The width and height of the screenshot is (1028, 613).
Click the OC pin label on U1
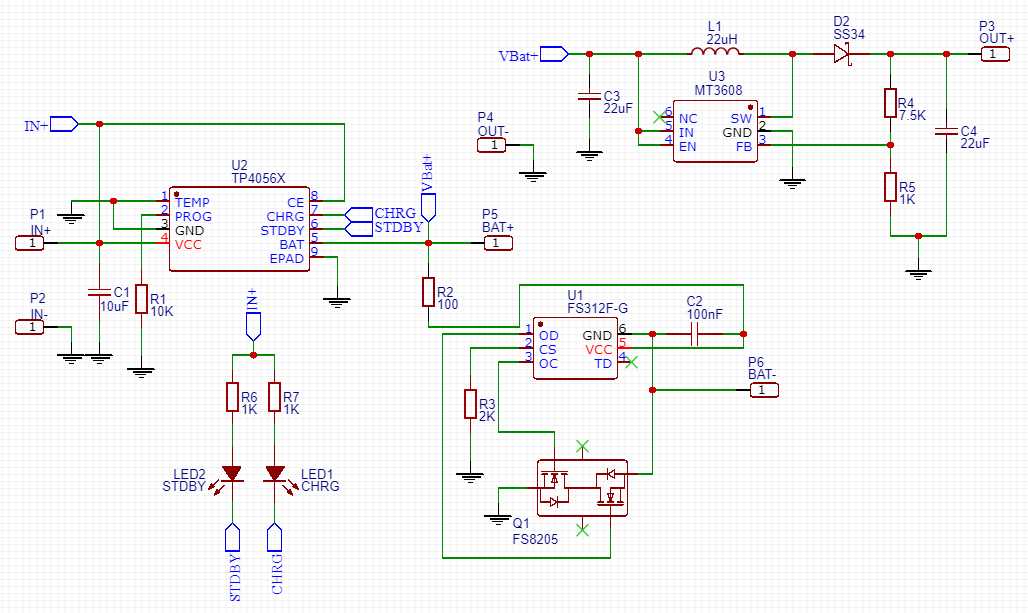coord(549,364)
